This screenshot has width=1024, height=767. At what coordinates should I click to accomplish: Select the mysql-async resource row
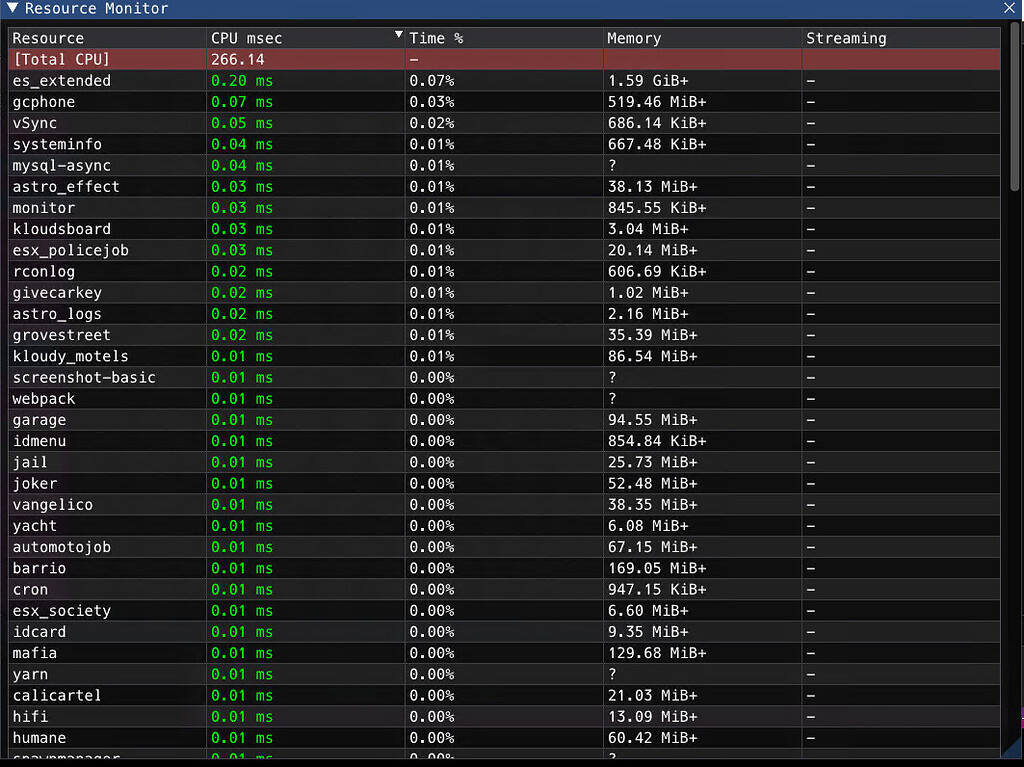click(300, 165)
